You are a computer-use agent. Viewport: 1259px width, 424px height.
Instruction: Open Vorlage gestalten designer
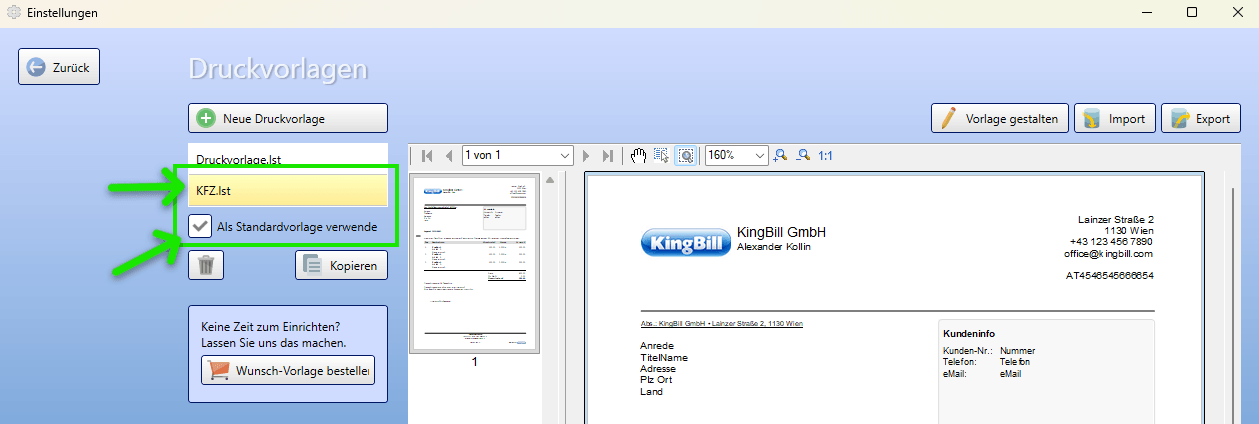tap(1000, 118)
